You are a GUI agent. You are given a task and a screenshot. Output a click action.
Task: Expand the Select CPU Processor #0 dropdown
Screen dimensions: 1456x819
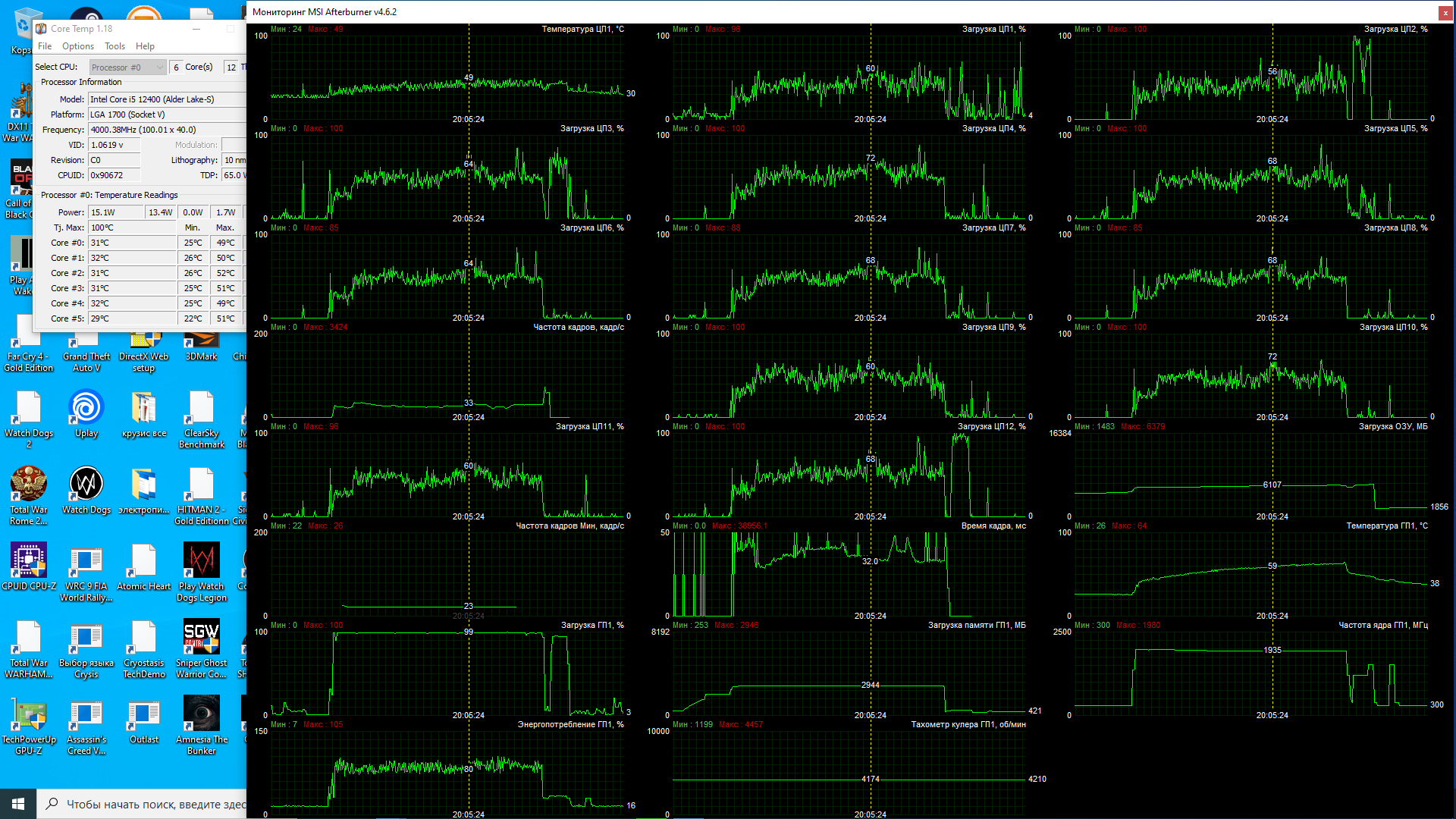pos(127,67)
